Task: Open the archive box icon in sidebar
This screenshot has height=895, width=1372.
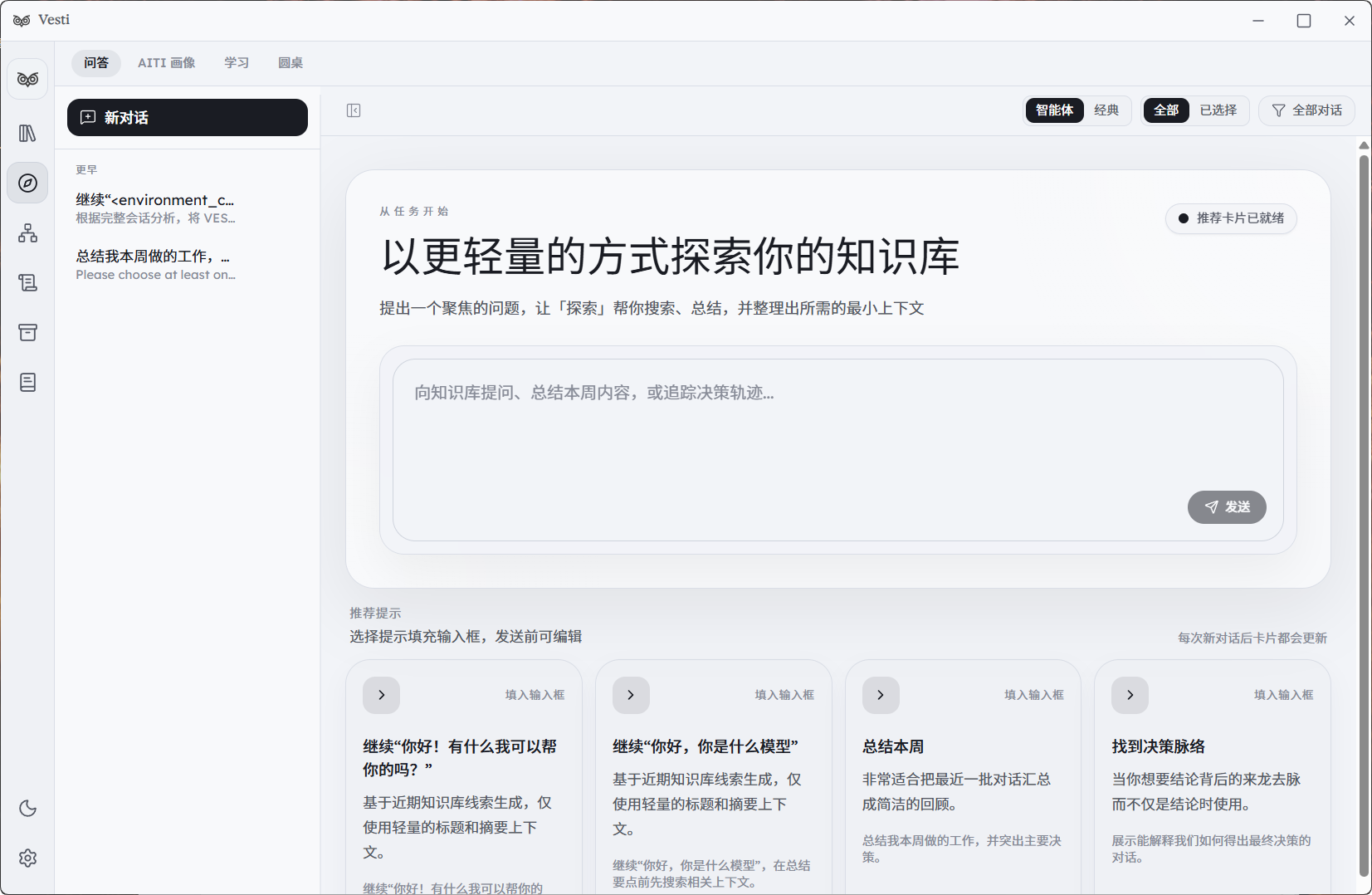Action: pyautogui.click(x=27, y=333)
